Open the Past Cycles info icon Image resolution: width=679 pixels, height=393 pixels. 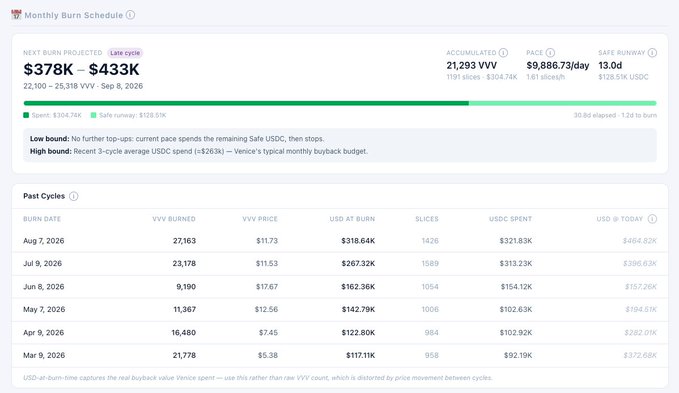[x=74, y=196]
